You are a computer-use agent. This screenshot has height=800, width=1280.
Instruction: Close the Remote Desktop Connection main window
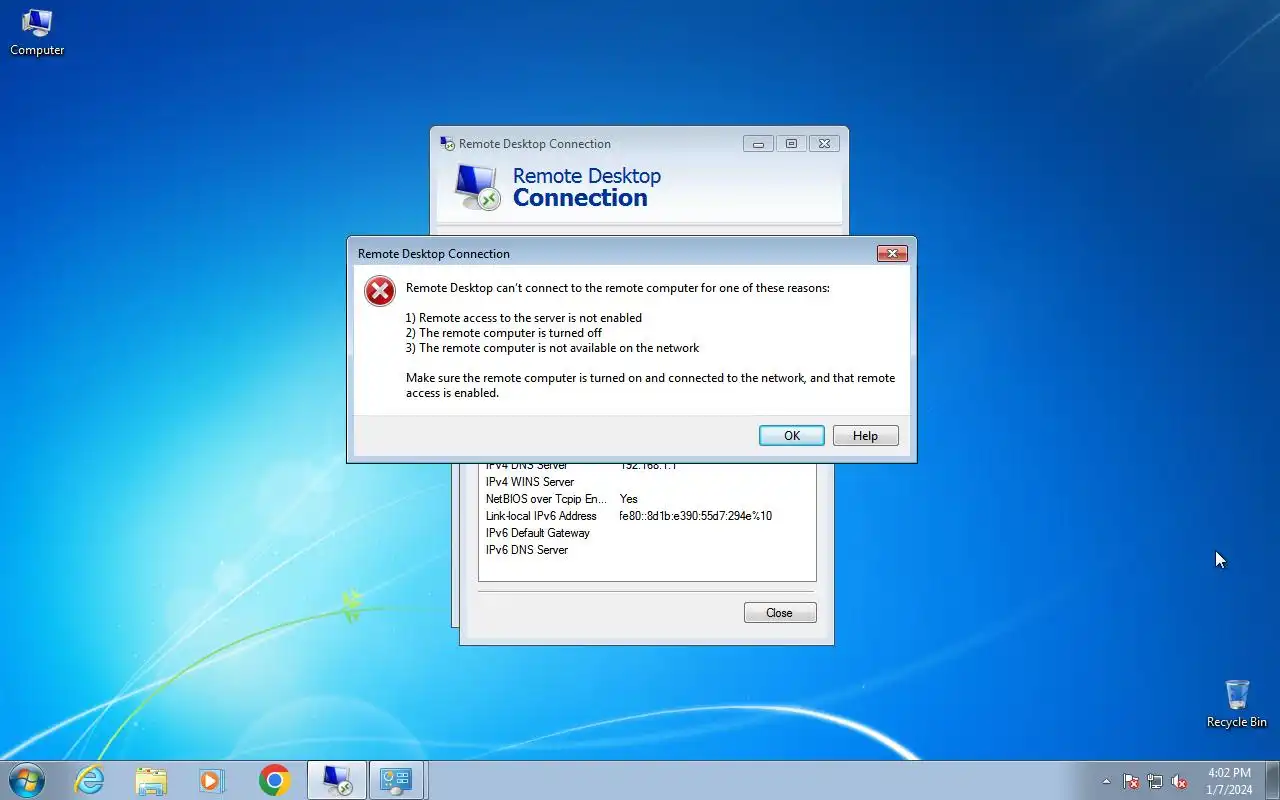pyautogui.click(x=824, y=144)
